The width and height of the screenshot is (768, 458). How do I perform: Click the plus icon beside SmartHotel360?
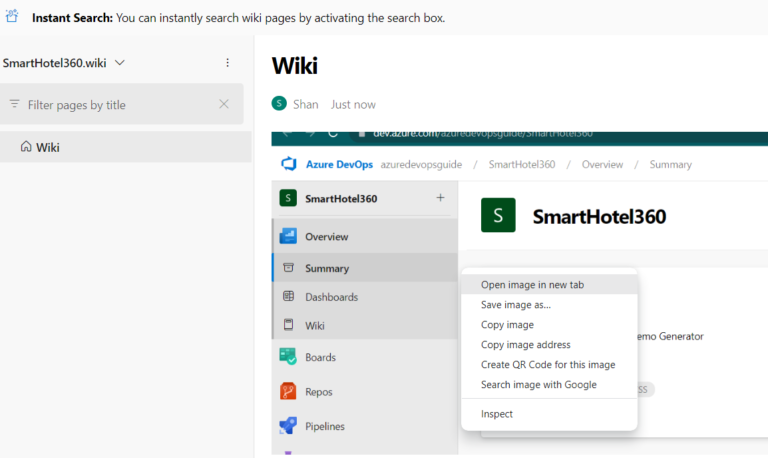click(440, 198)
